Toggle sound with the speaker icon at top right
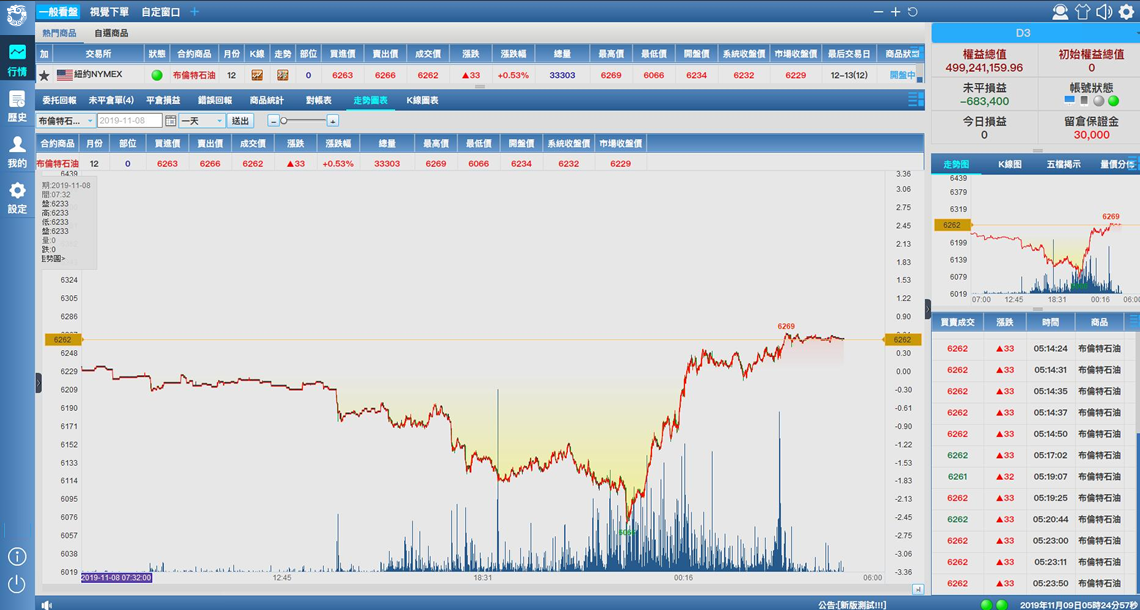The height and width of the screenshot is (610, 1140). point(1104,12)
